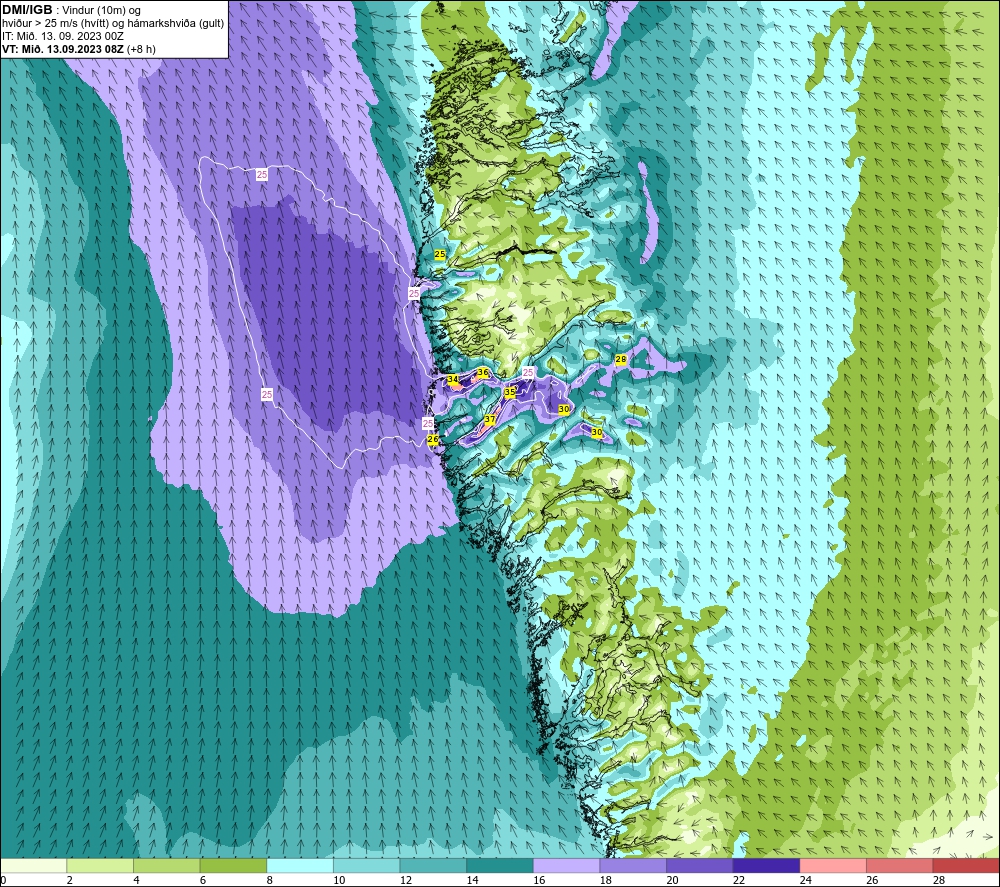The image size is (1000, 887).
Task: Select the medium purple 18–20 m/s legend swatch
Action: tap(633, 865)
